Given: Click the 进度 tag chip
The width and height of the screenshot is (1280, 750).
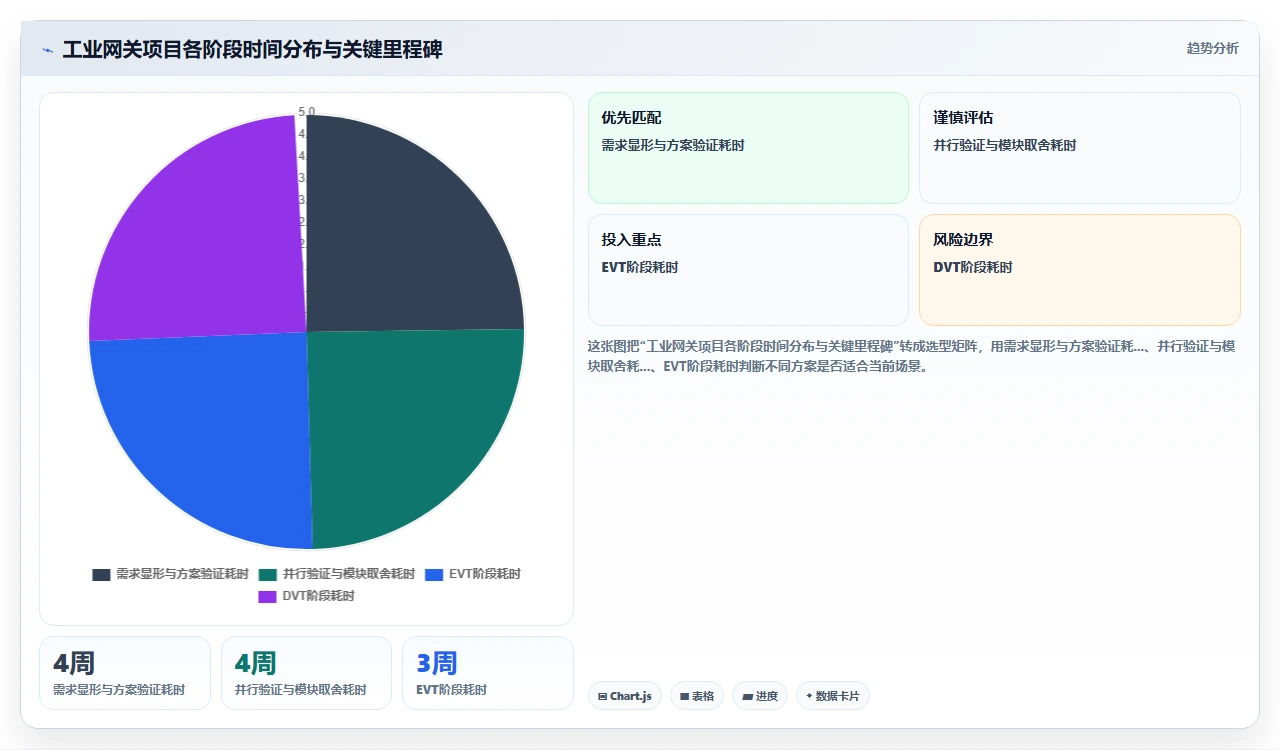Looking at the screenshot, I should click(760, 696).
